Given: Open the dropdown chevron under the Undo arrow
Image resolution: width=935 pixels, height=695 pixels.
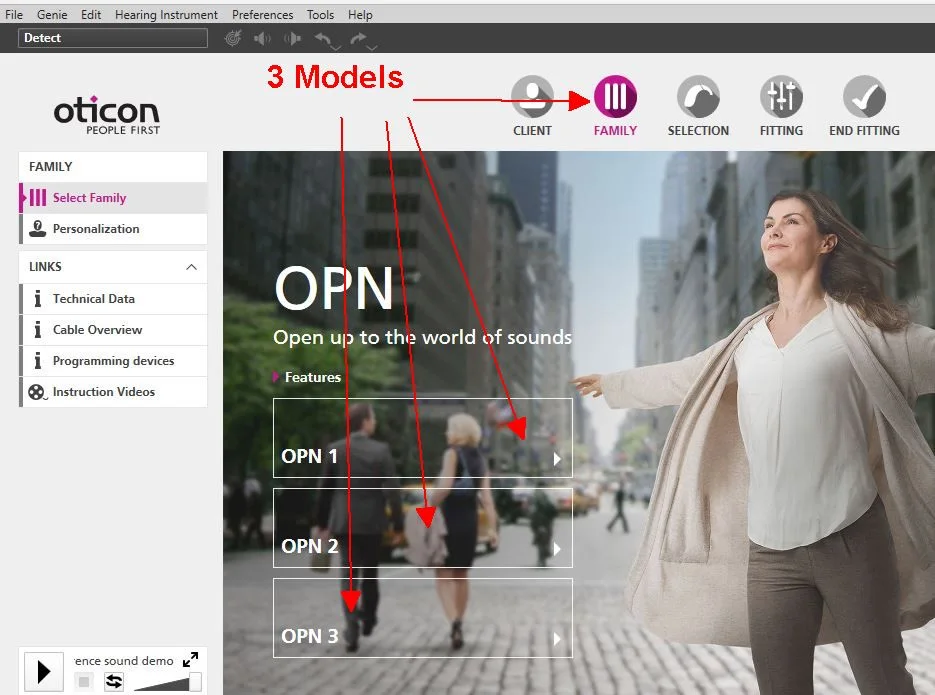Looking at the screenshot, I should pyautogui.click(x=336, y=47).
